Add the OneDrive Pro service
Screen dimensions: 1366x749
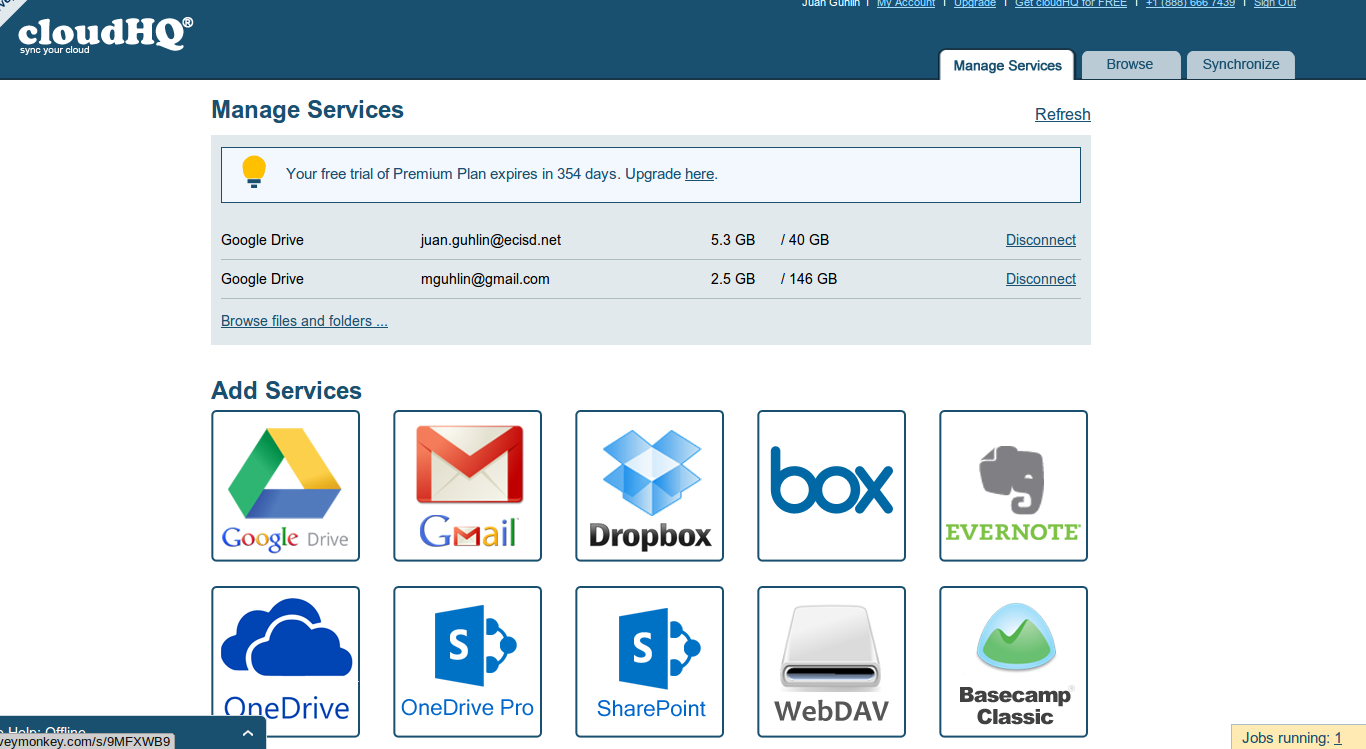click(467, 661)
